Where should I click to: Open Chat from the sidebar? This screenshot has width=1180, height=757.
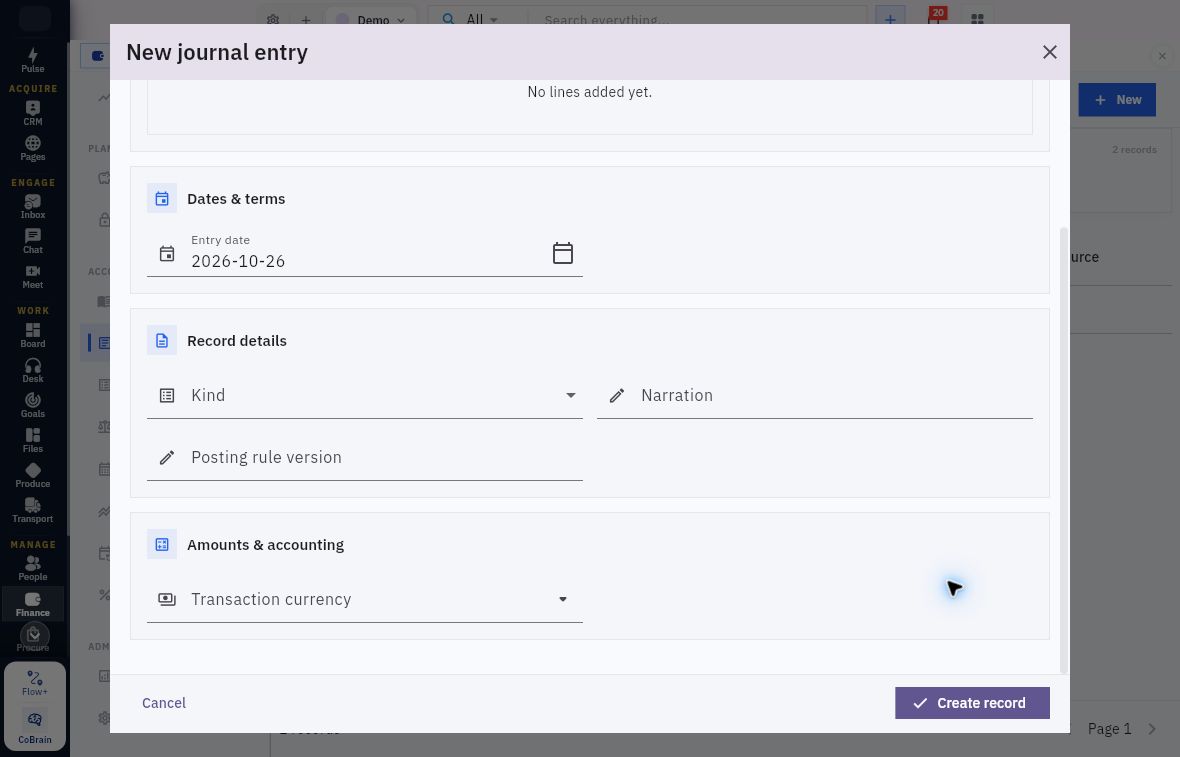tap(32, 242)
